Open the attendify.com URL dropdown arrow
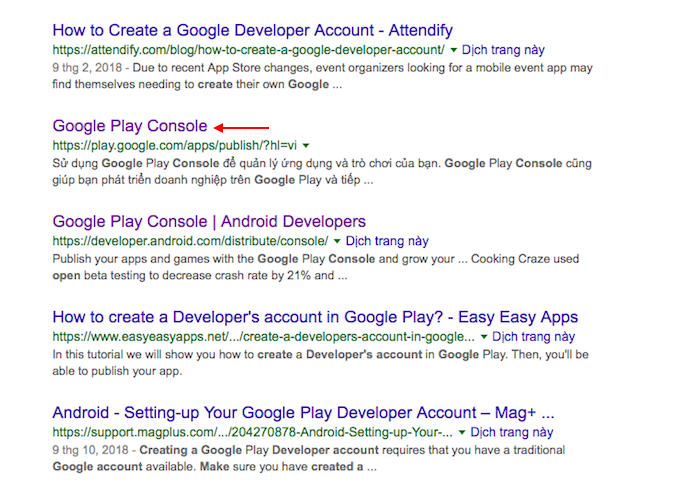This screenshot has width=700, height=500. tap(454, 50)
